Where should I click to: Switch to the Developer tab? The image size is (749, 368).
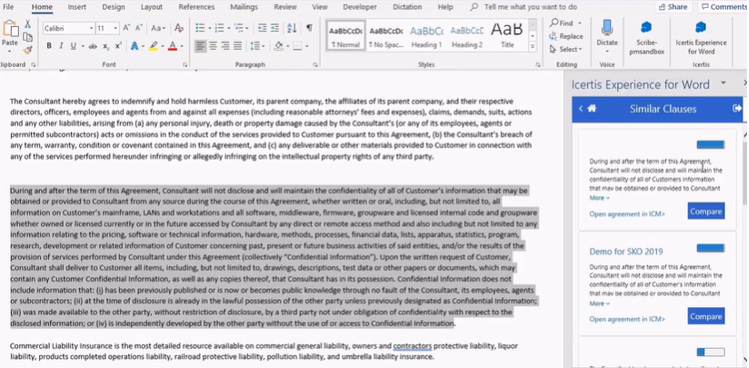click(360, 7)
